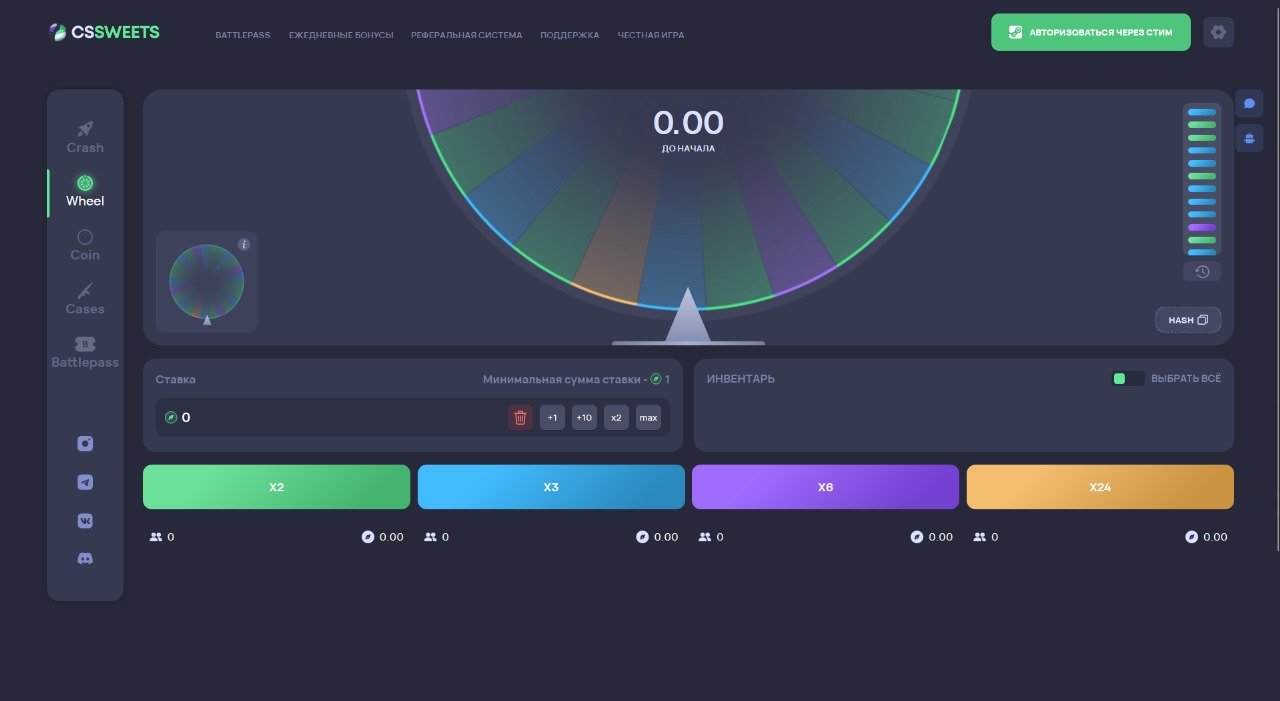Bet on blue X3
This screenshot has height=701, width=1280.
[551, 487]
